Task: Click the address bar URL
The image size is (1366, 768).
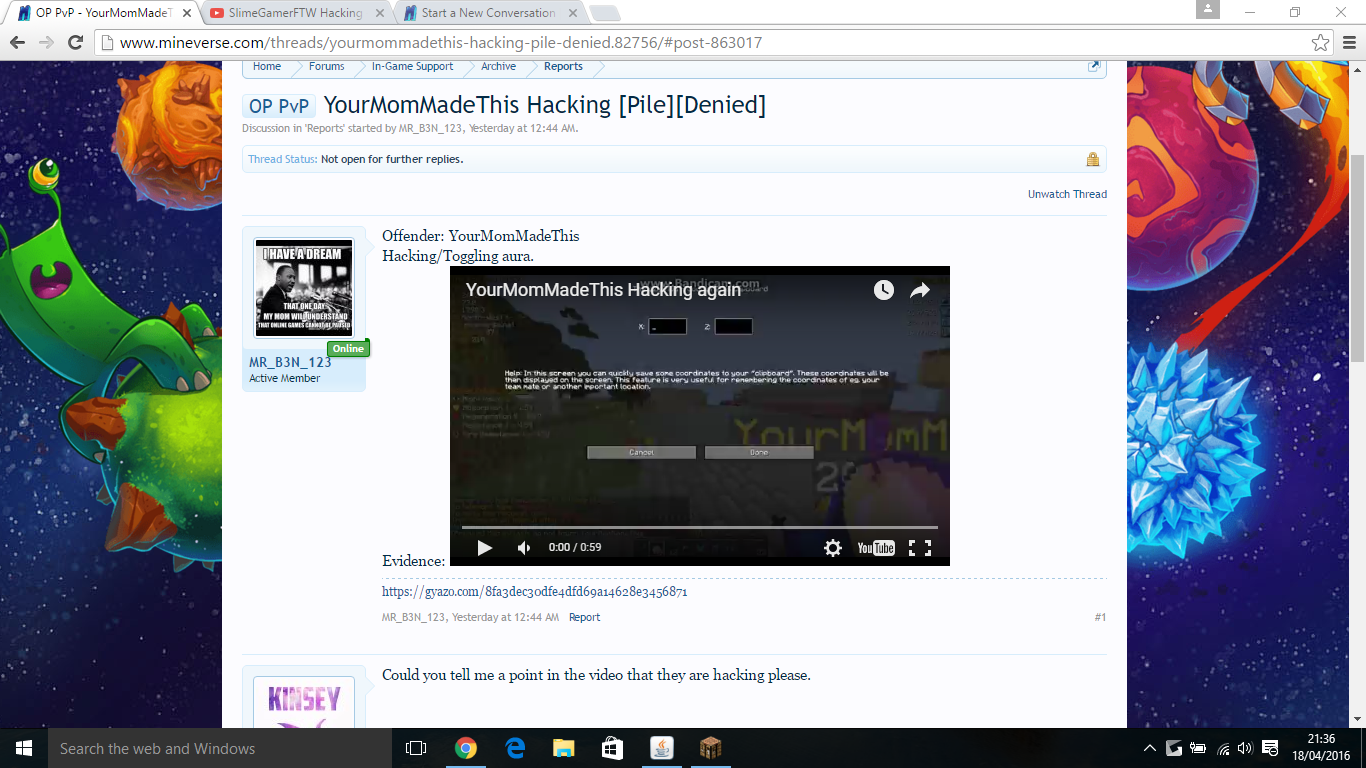Action: (441, 43)
